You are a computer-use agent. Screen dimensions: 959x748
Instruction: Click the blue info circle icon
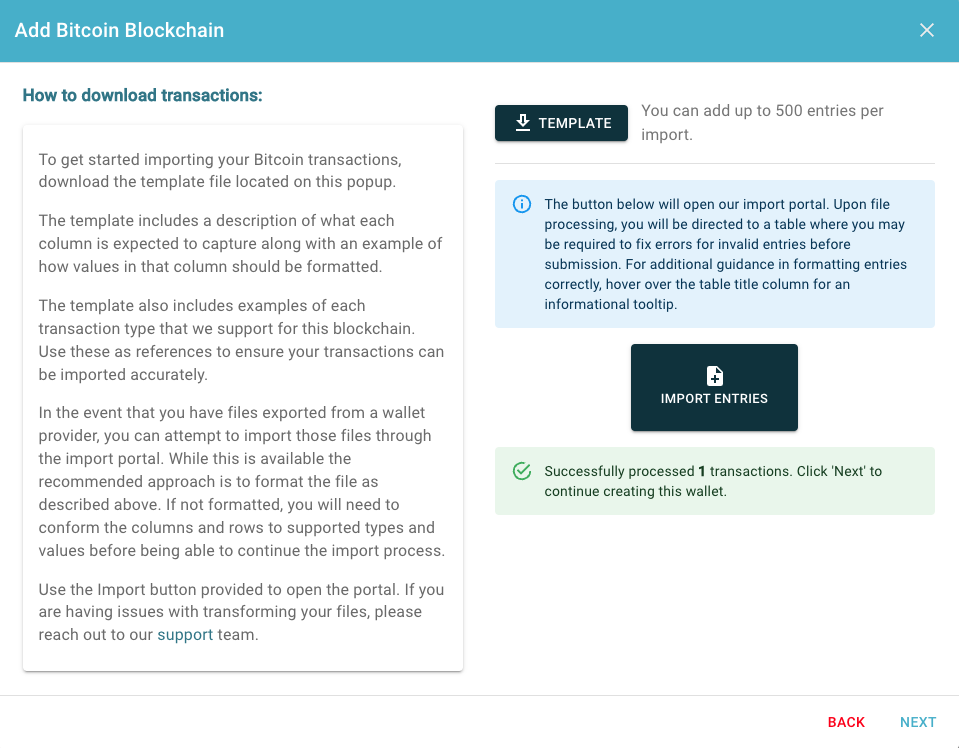click(x=522, y=204)
